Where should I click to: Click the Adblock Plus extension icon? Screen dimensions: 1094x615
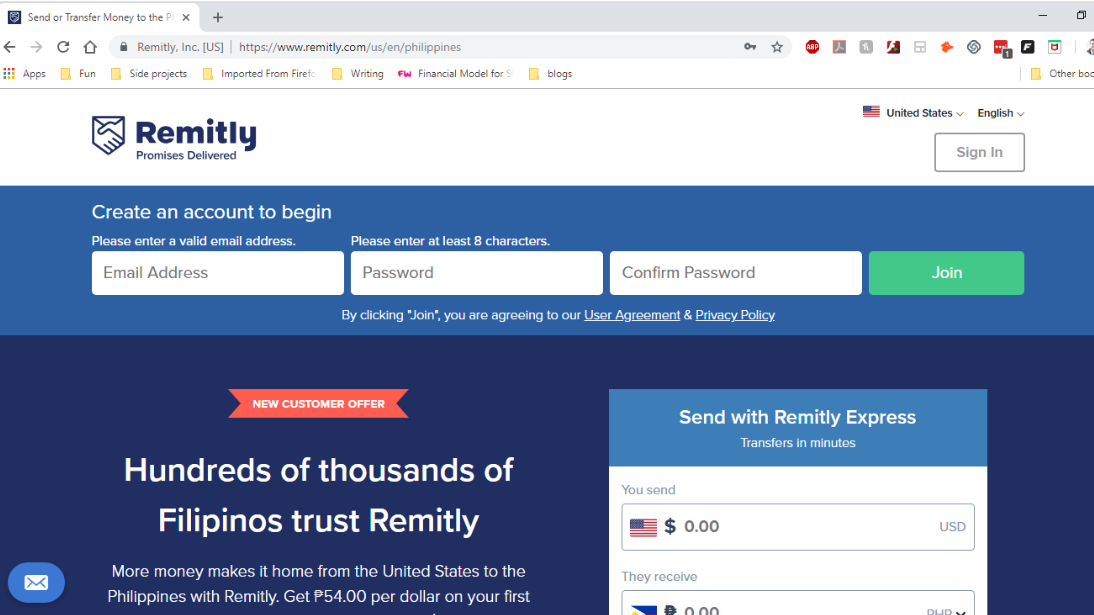pyautogui.click(x=812, y=47)
